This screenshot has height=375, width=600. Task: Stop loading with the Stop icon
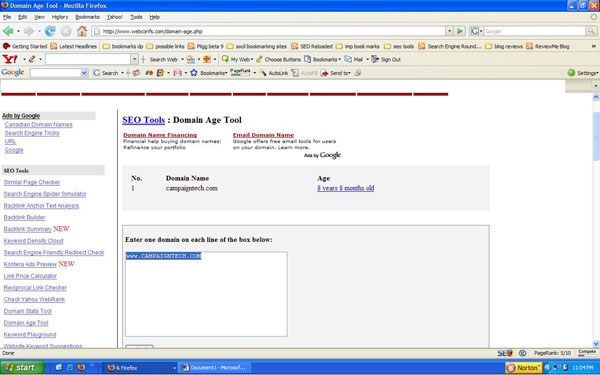(x=66, y=31)
